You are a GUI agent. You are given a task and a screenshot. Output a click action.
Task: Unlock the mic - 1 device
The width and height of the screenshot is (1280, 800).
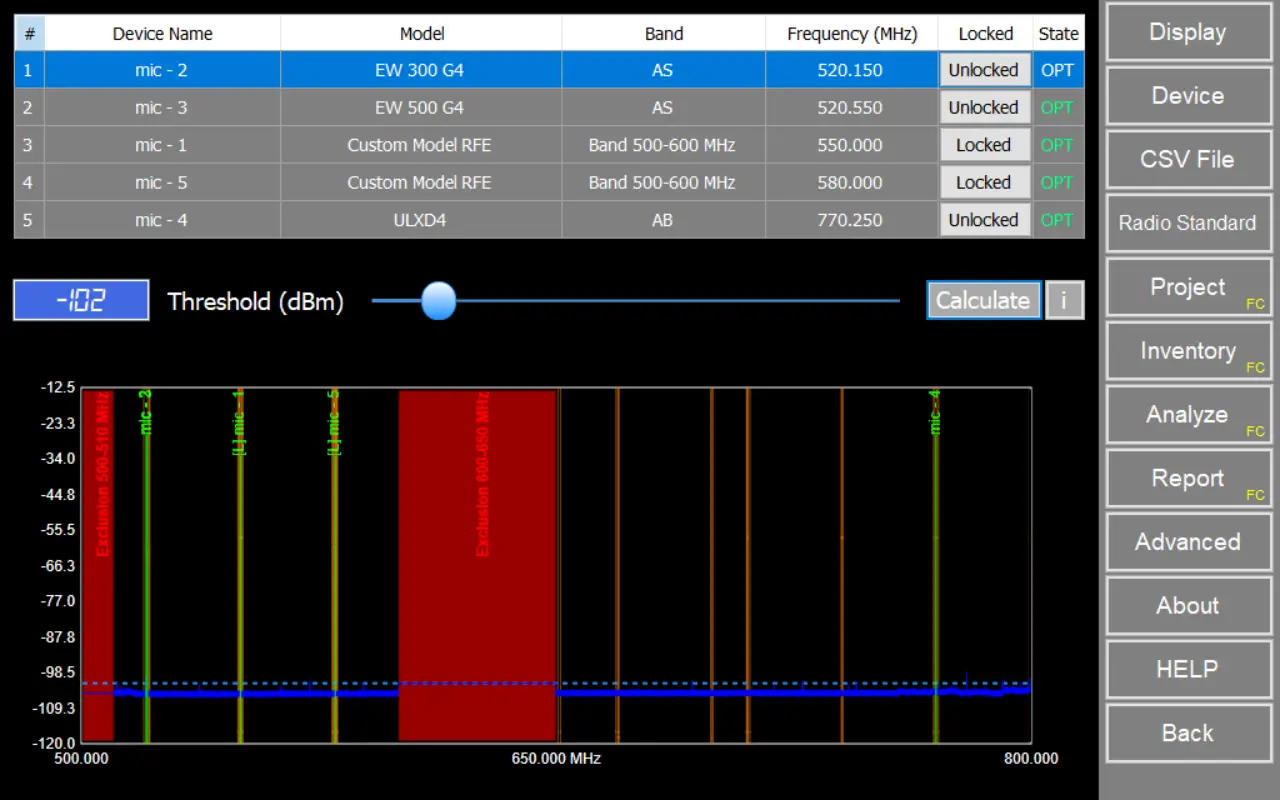pos(984,145)
